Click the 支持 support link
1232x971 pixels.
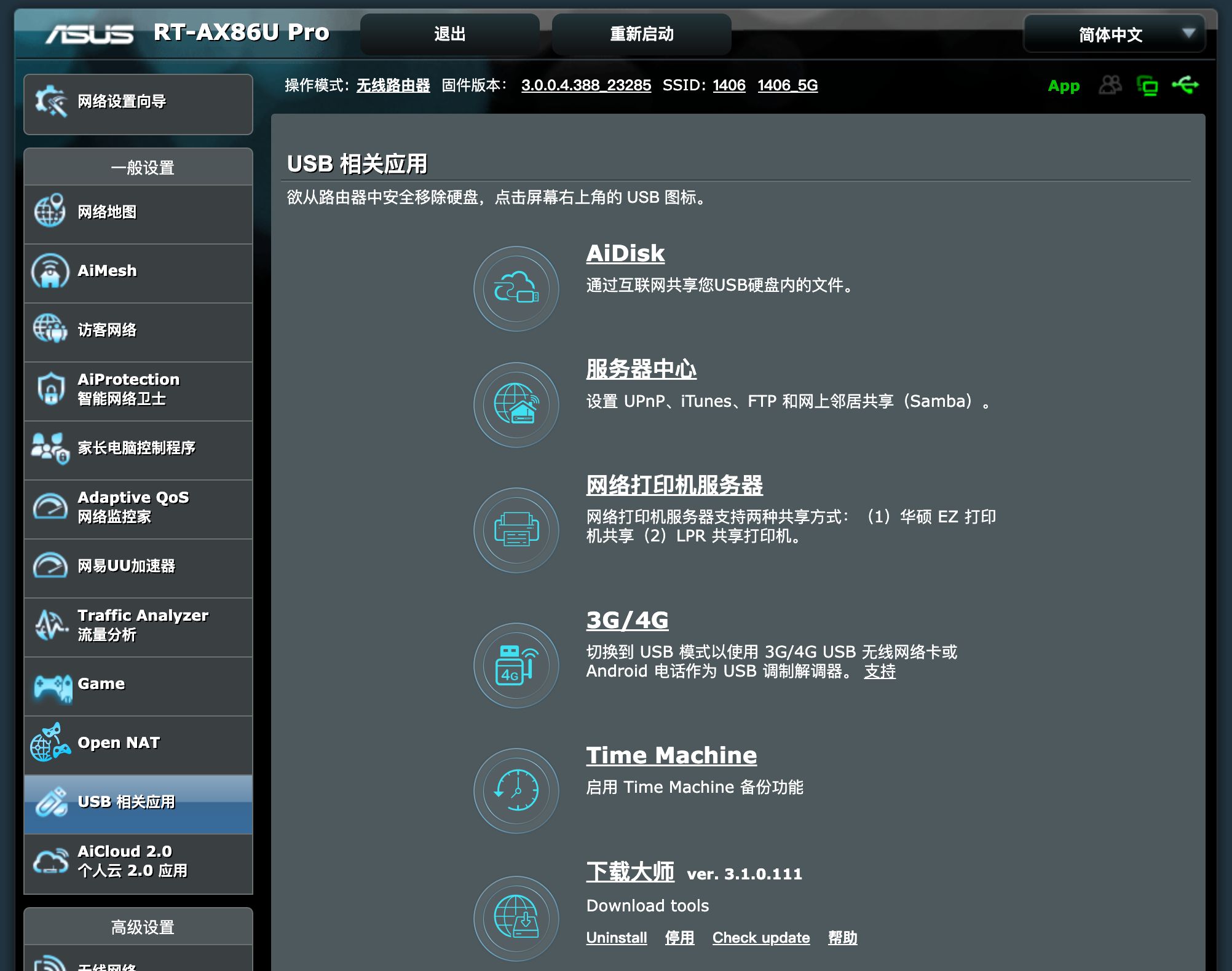880,671
